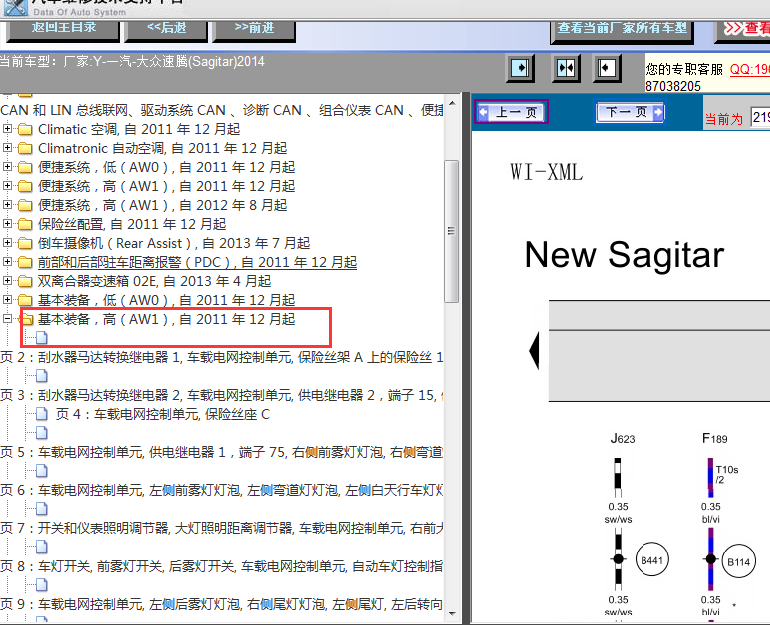Screen dimensions: 770x625
Task: Click folder icon of 倒车摄像机 item
Action: click(25, 244)
